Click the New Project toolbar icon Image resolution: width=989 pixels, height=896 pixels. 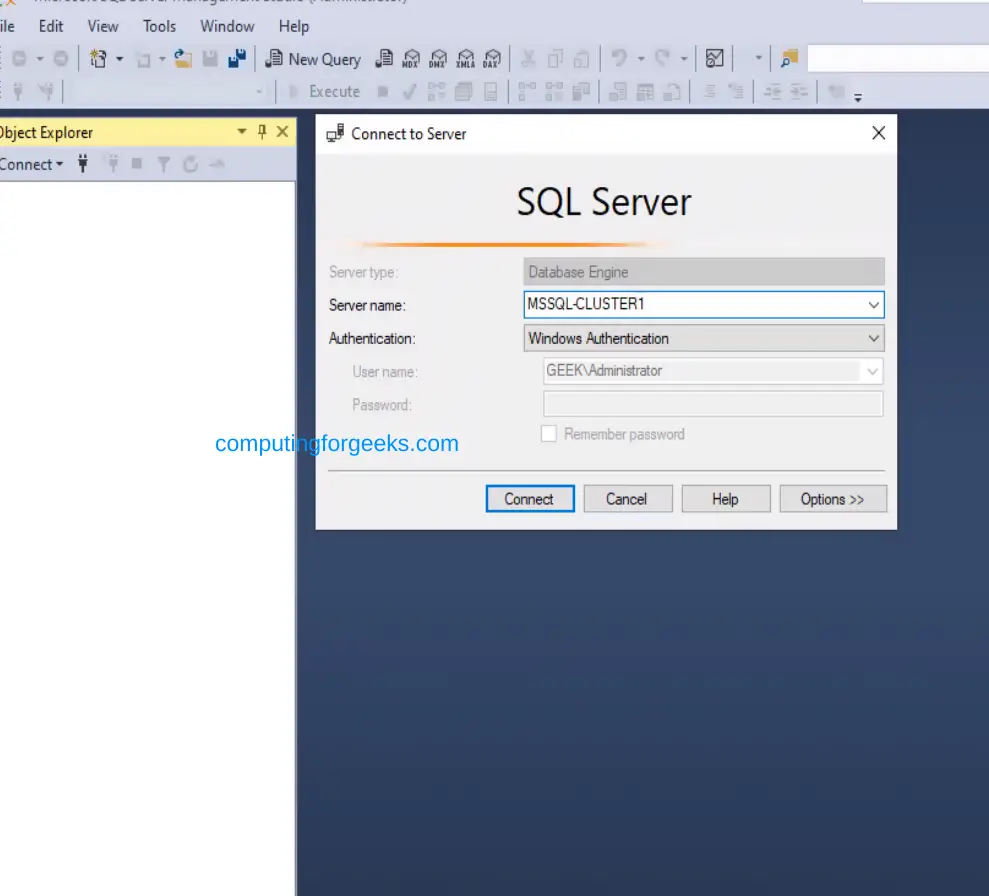[98, 59]
